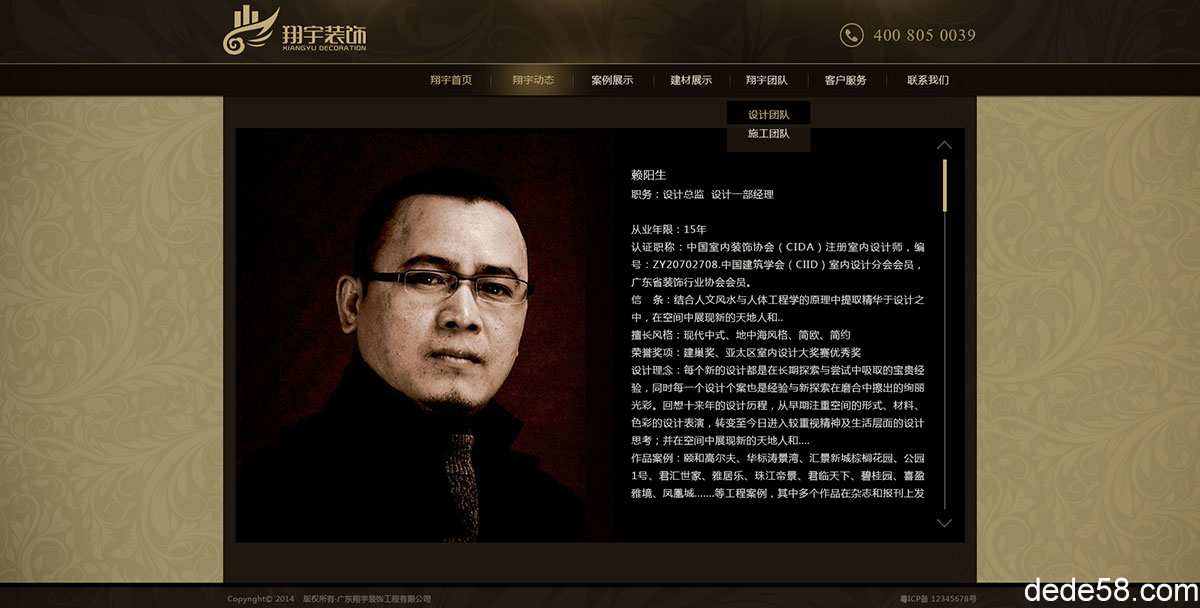Click the up arrow above profile scrollbar
The height and width of the screenshot is (608, 1200).
point(944,145)
